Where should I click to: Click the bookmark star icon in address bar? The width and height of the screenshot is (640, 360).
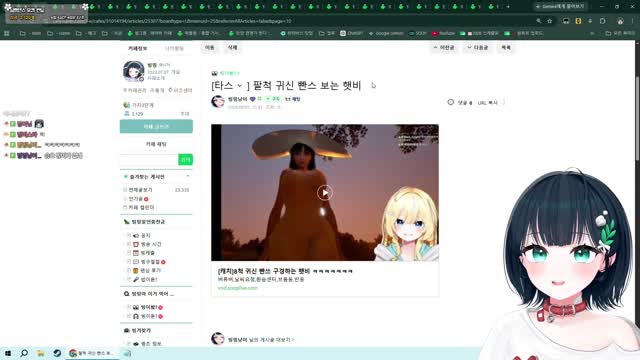point(550,21)
